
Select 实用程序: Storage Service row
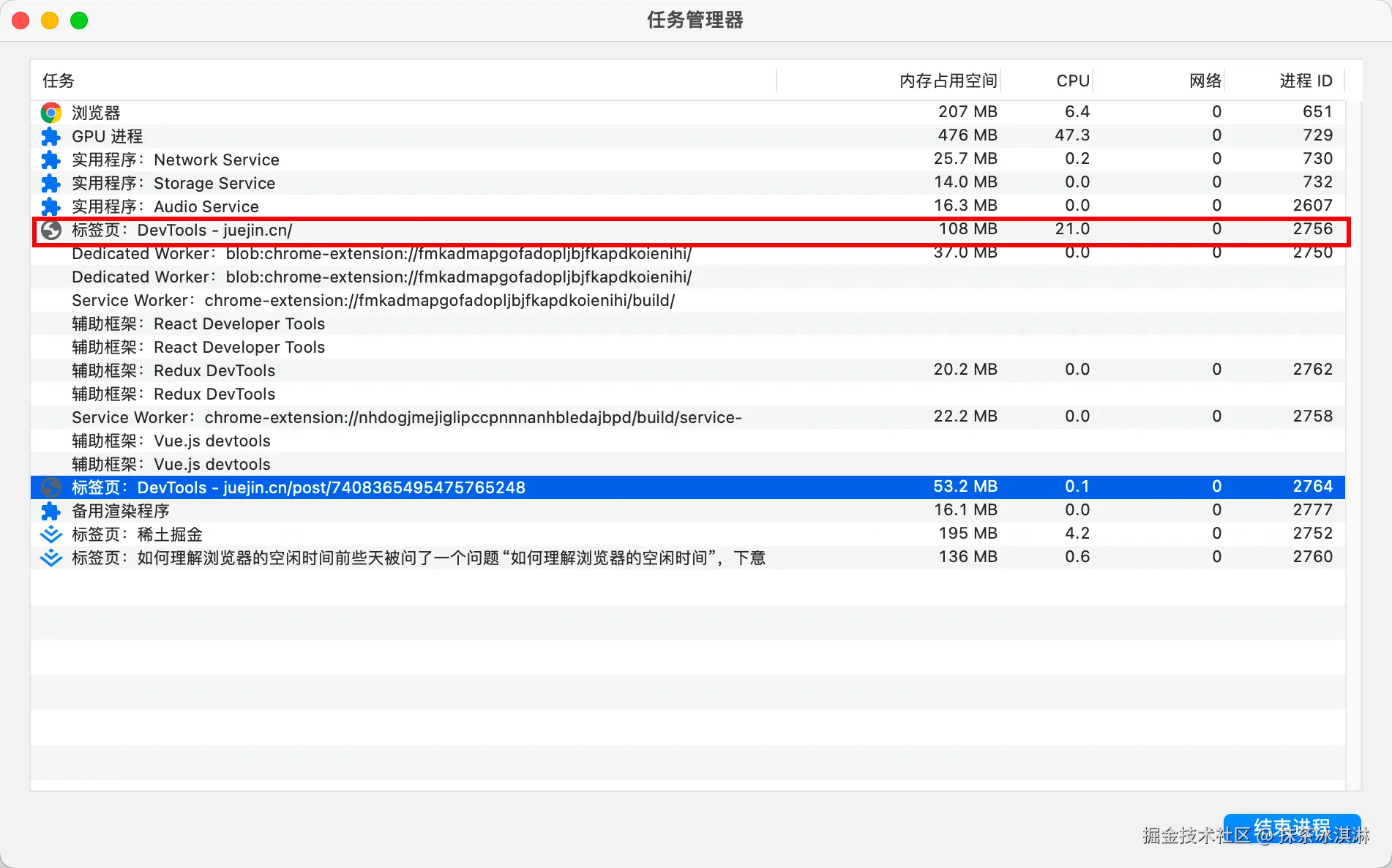click(688, 183)
